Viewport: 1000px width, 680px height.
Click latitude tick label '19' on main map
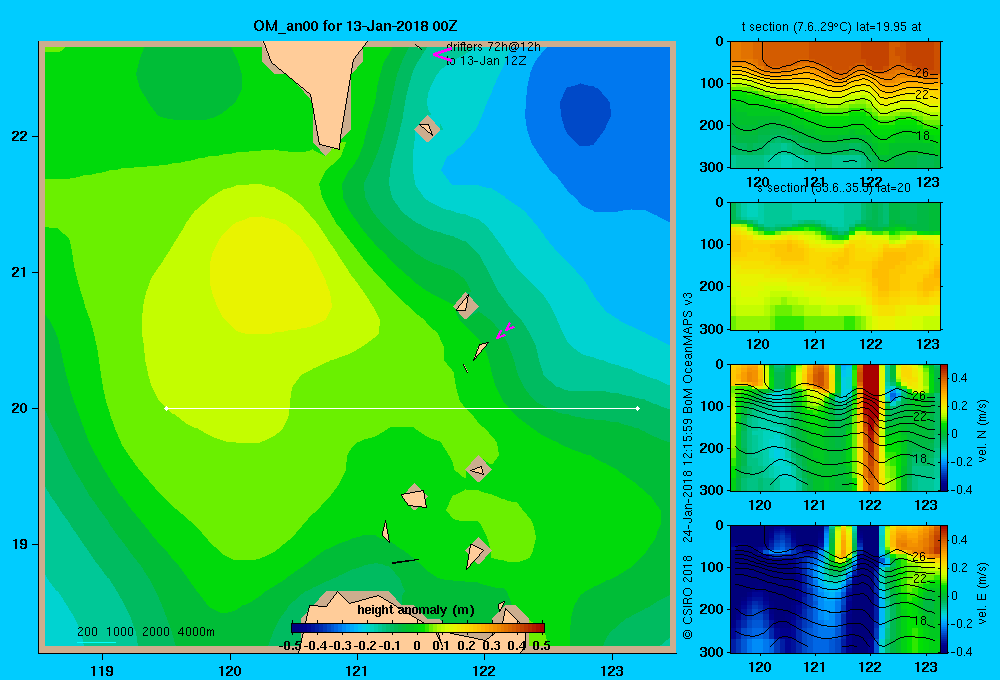pos(19,544)
